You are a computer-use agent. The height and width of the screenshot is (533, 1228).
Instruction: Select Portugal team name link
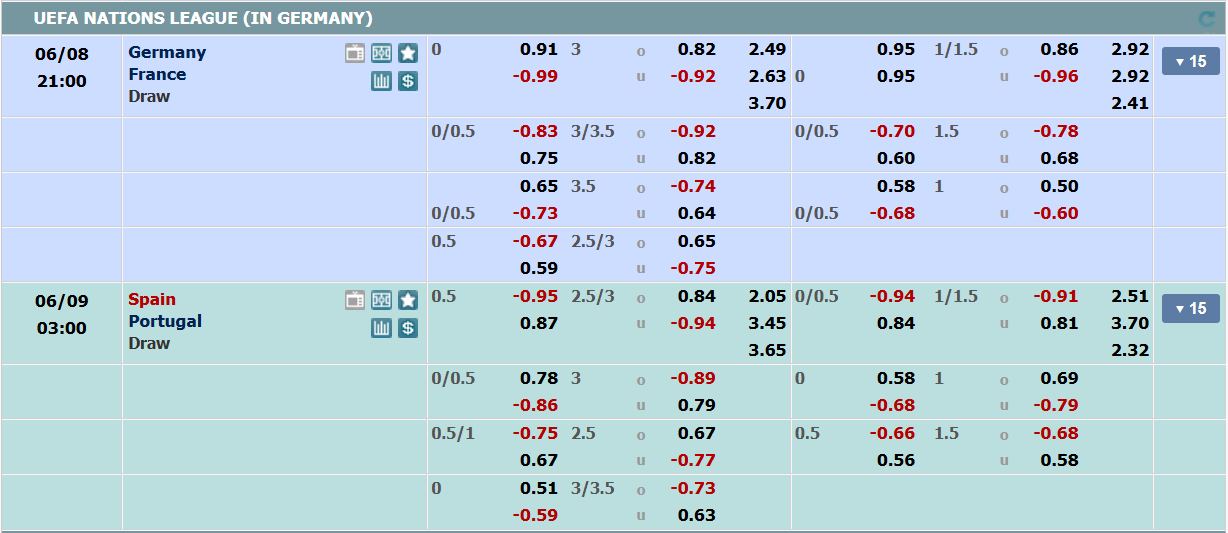(165, 321)
